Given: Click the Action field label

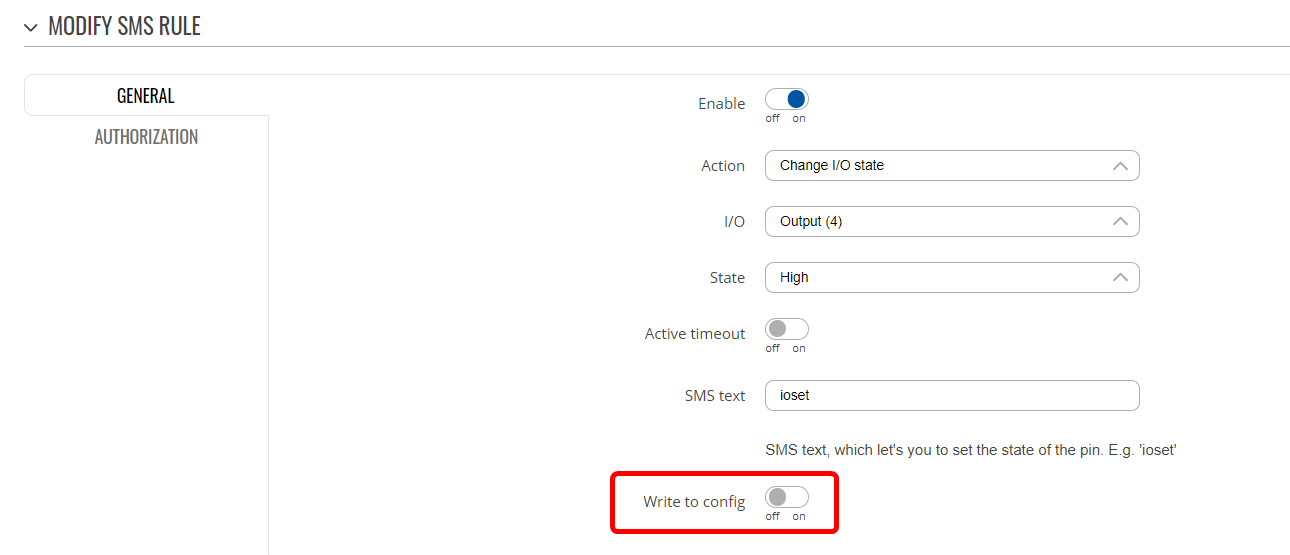Looking at the screenshot, I should 723,166.
